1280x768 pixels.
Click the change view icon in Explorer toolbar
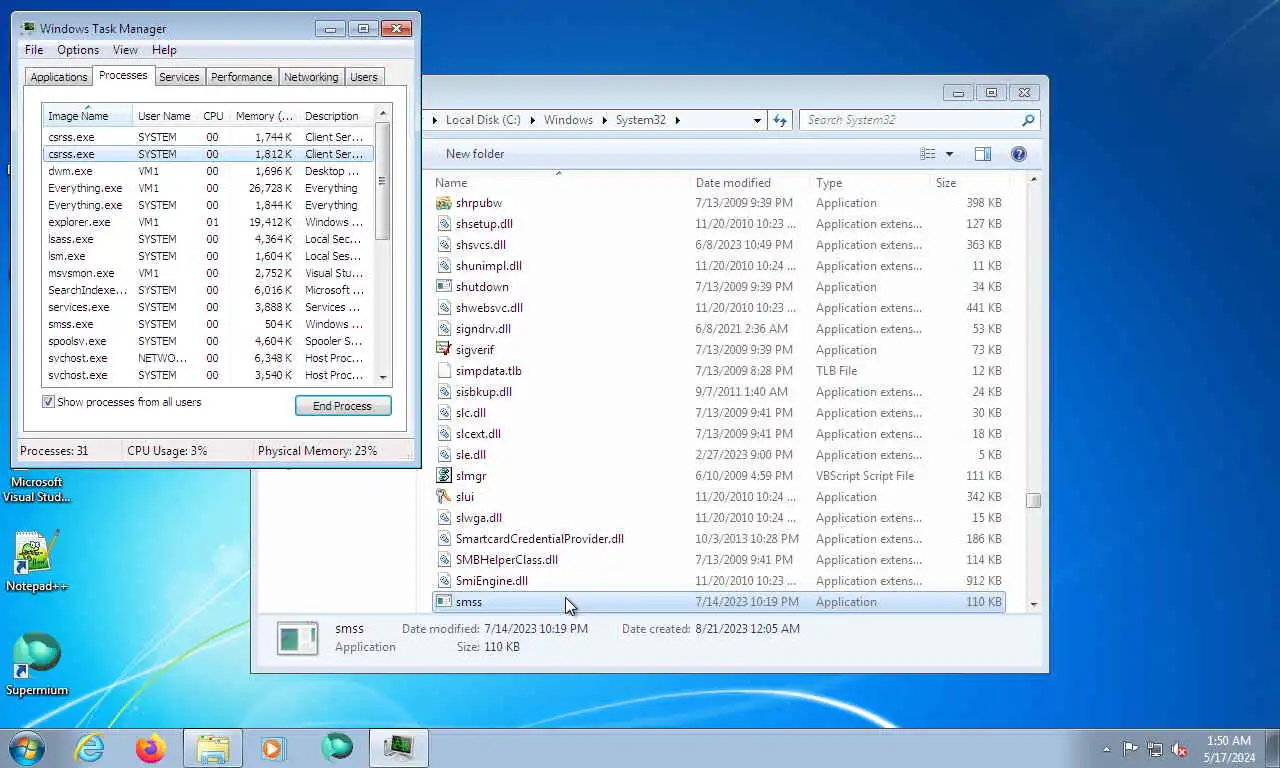coord(928,154)
